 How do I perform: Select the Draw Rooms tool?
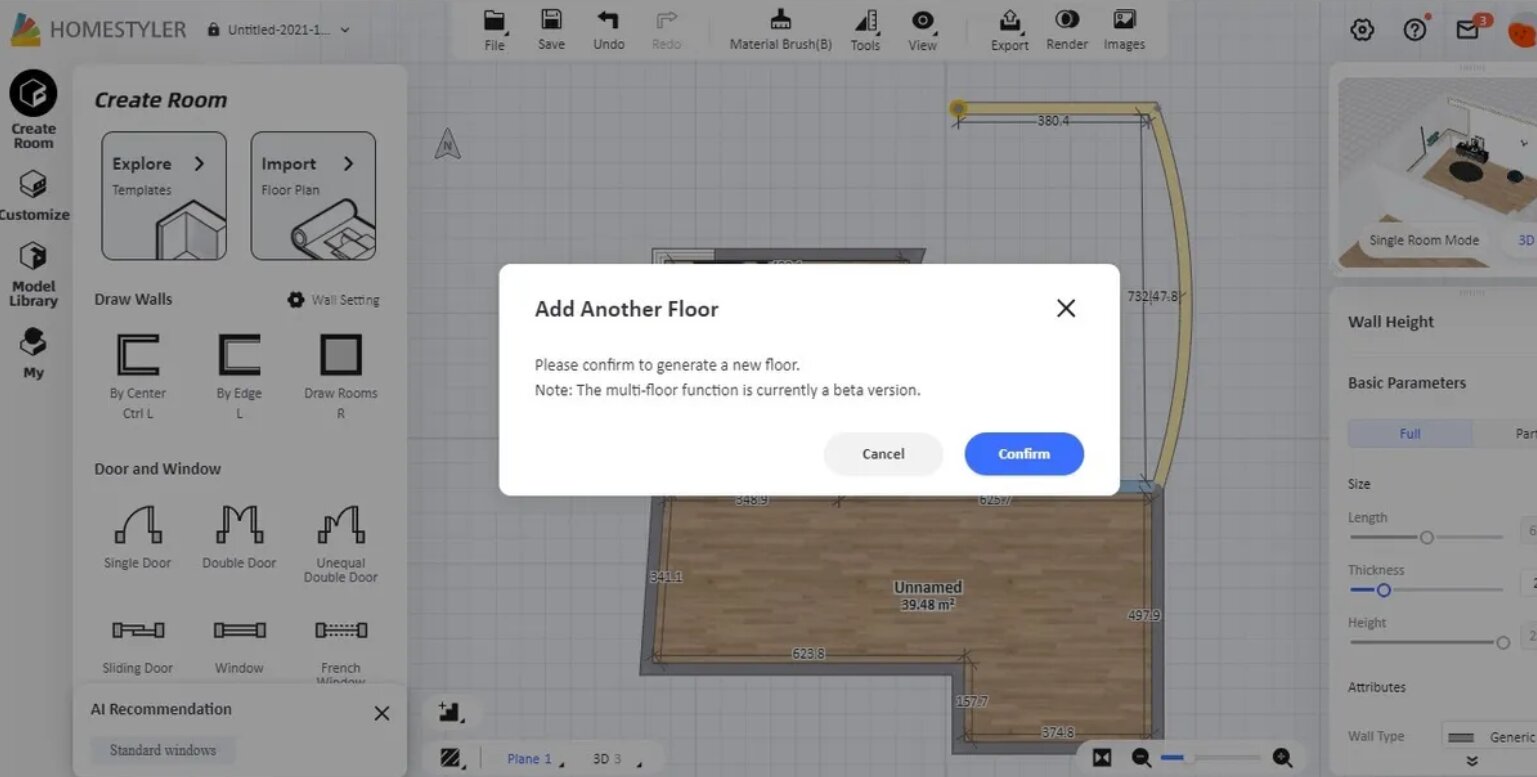[x=341, y=377]
